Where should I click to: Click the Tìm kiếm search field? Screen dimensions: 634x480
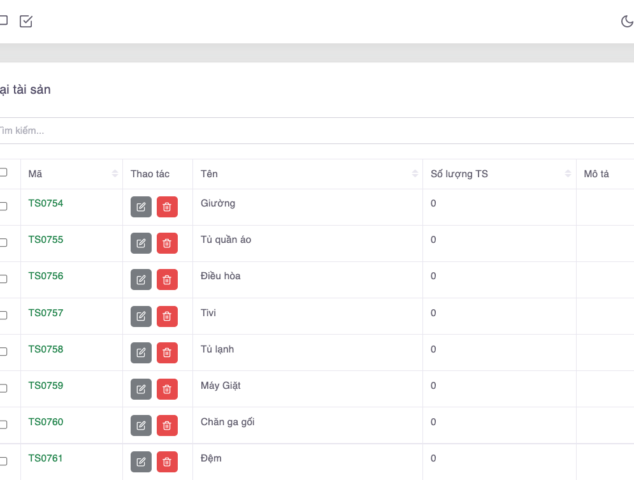[x=300, y=130]
